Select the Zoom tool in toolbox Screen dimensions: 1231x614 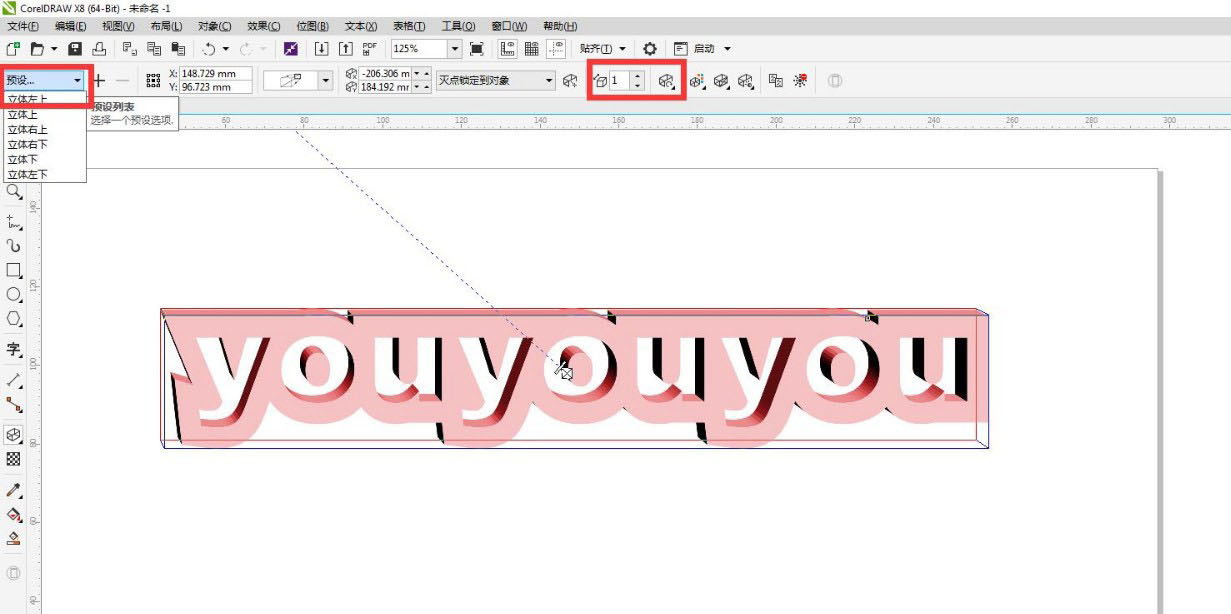[14, 192]
